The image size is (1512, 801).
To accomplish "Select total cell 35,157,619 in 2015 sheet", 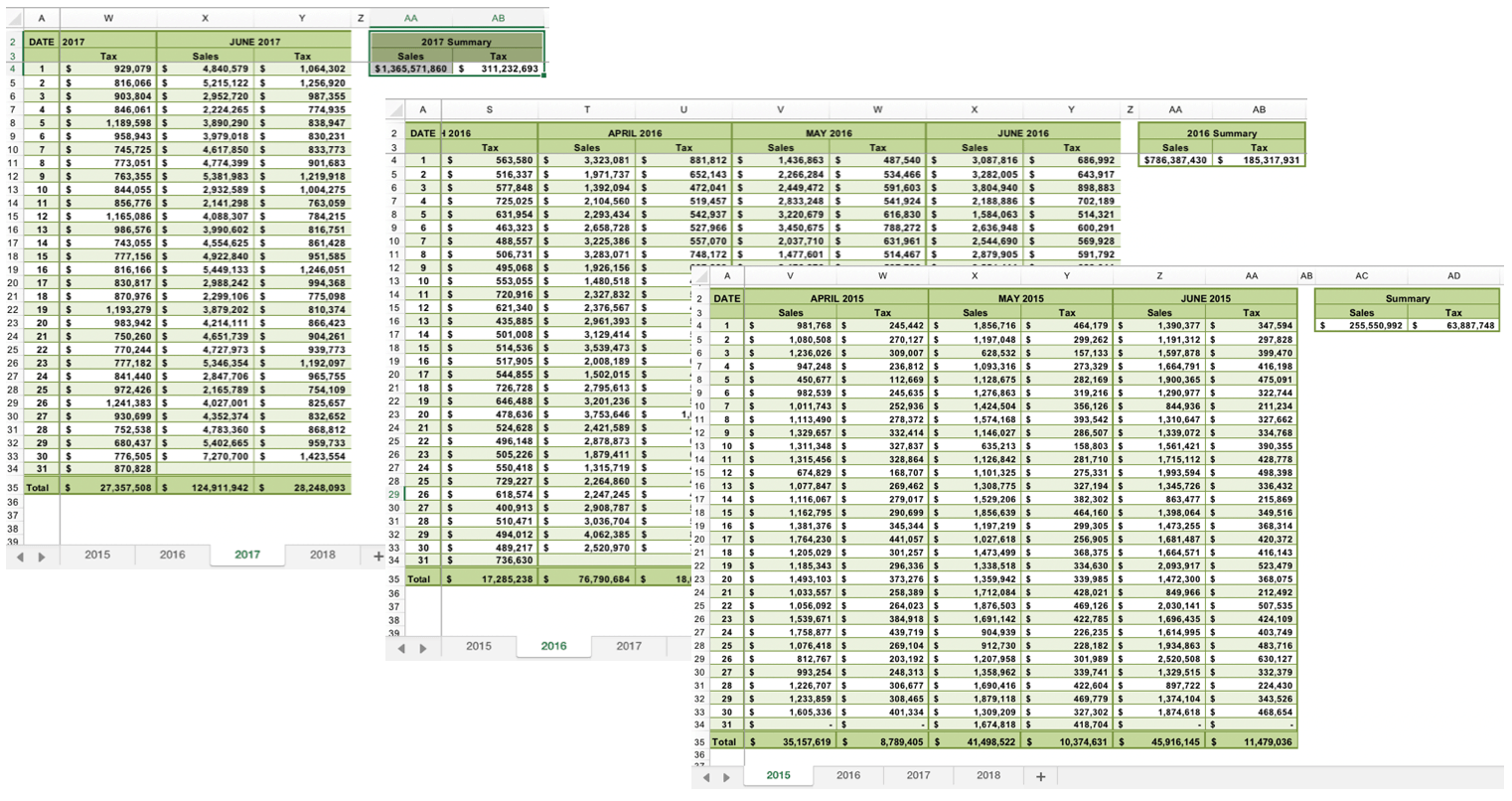I will pyautogui.click(x=791, y=741).
